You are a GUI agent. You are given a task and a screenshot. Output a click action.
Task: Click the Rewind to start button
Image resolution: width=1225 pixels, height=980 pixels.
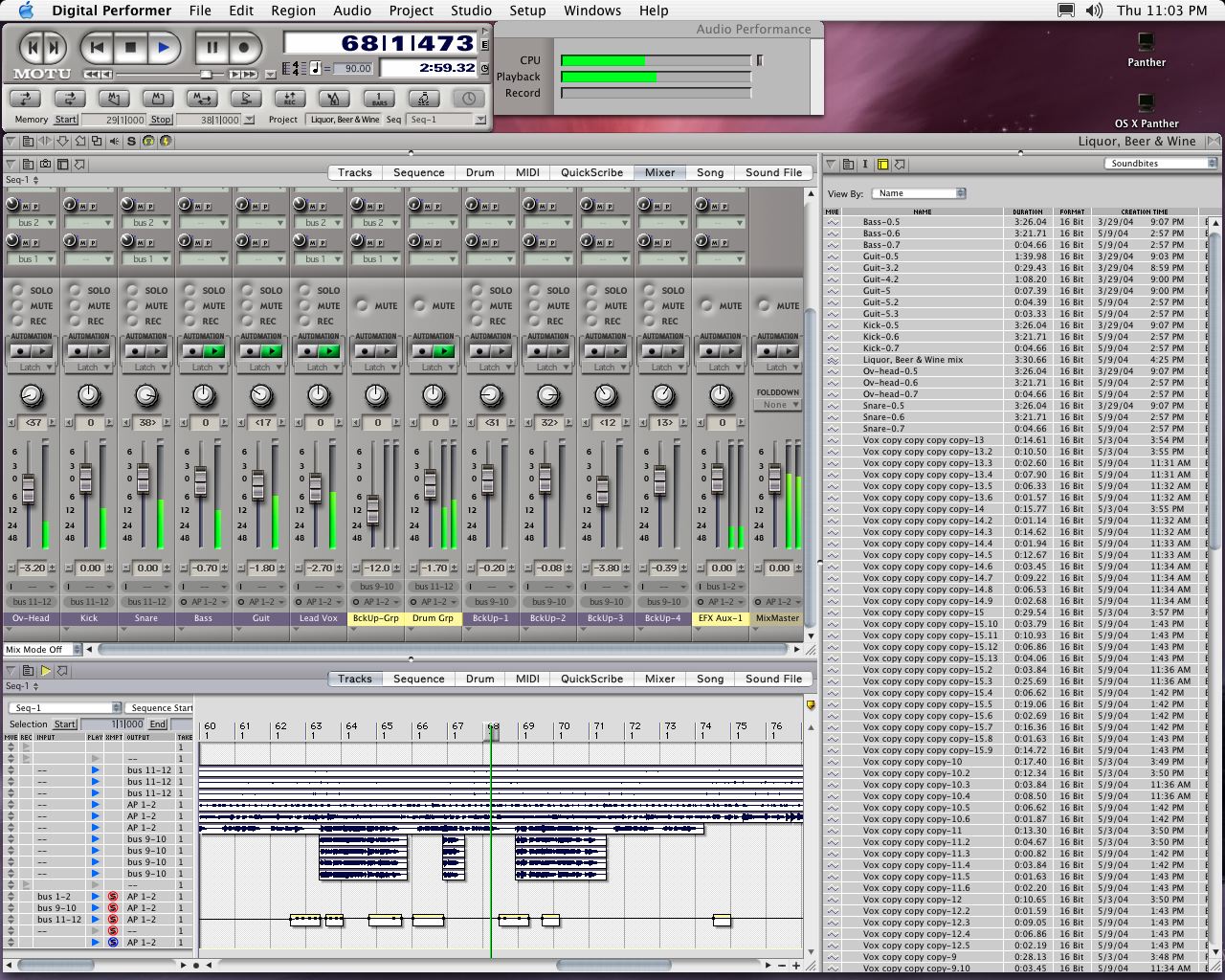point(98,47)
